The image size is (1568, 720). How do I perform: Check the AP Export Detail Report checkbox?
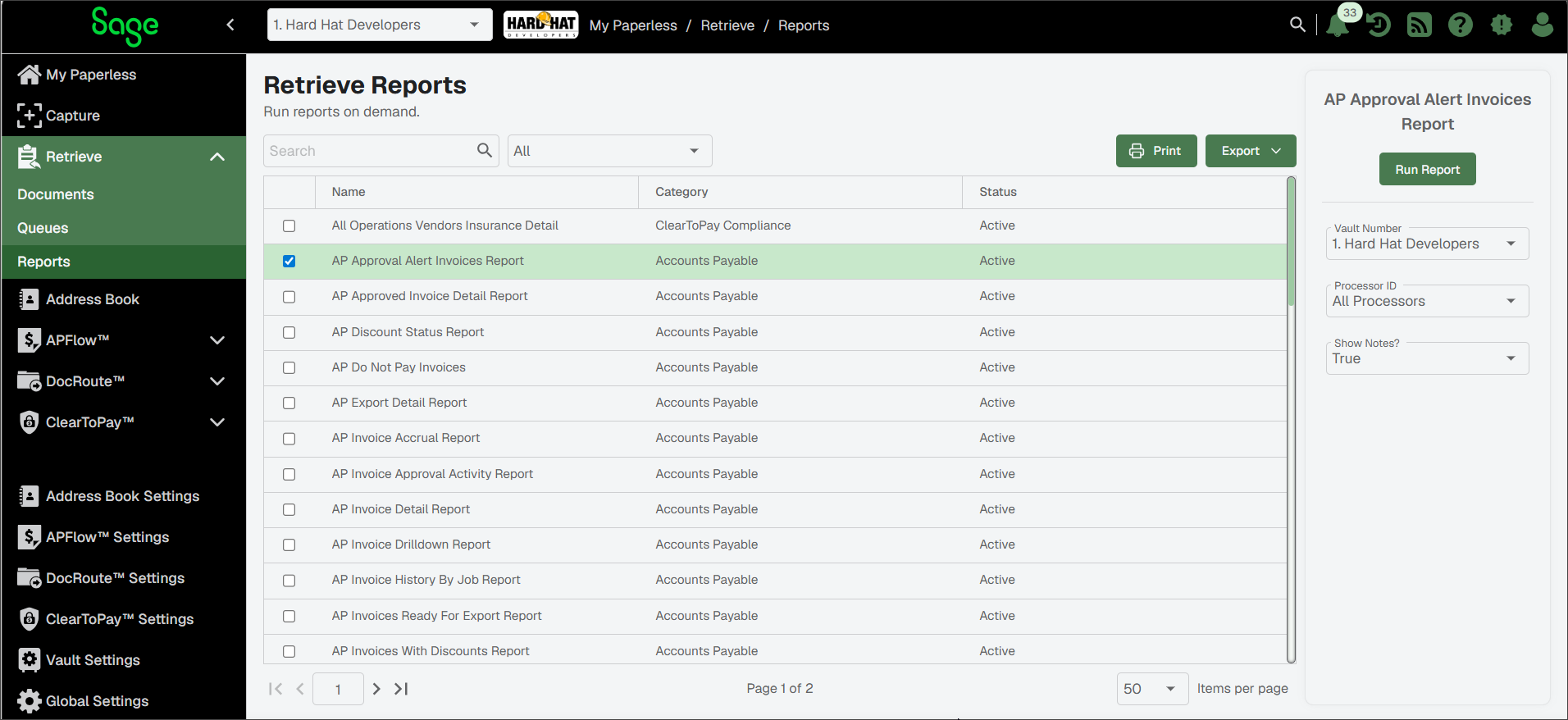(289, 403)
